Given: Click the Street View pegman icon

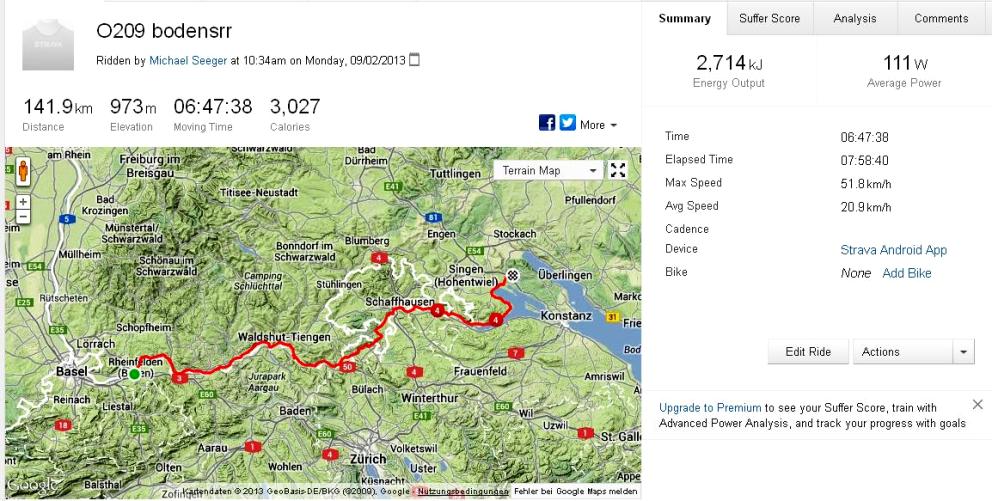Looking at the screenshot, I should click(x=22, y=170).
